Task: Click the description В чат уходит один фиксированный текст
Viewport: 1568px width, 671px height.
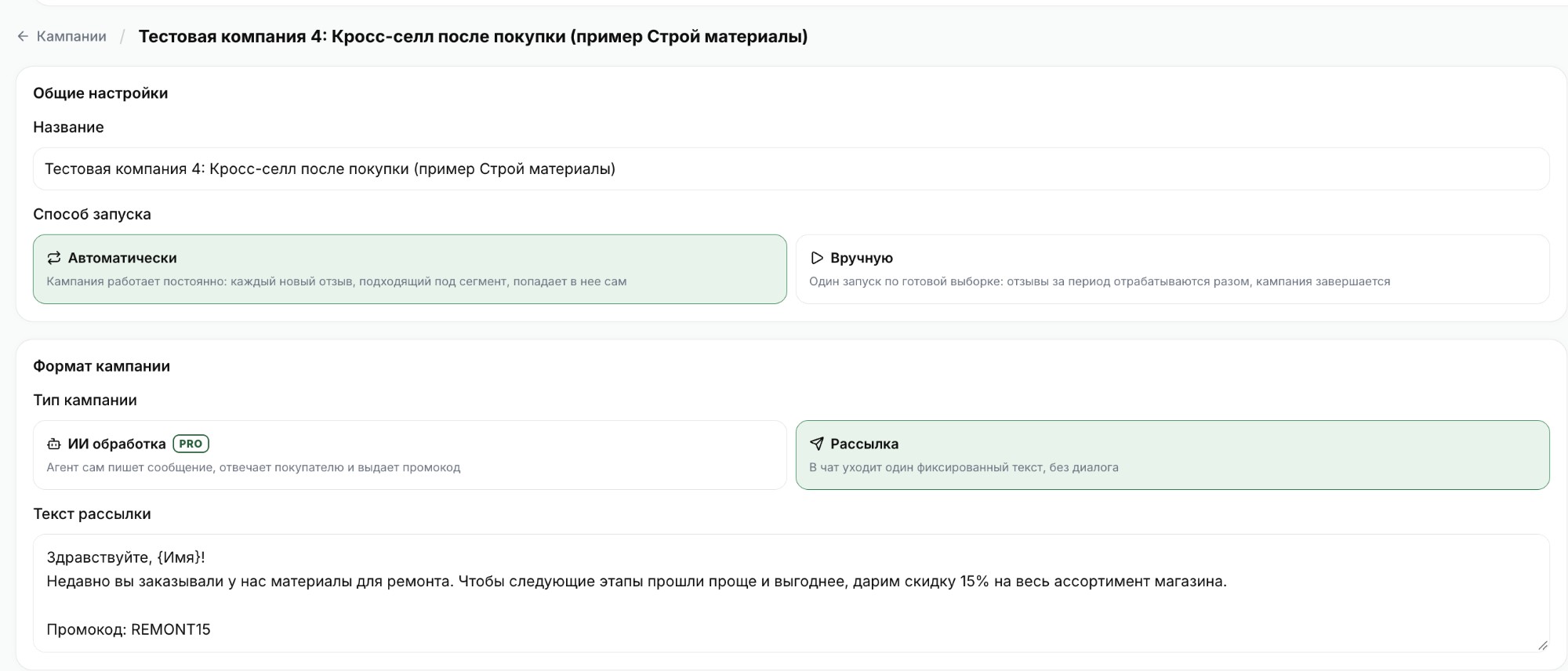Action: (x=964, y=467)
